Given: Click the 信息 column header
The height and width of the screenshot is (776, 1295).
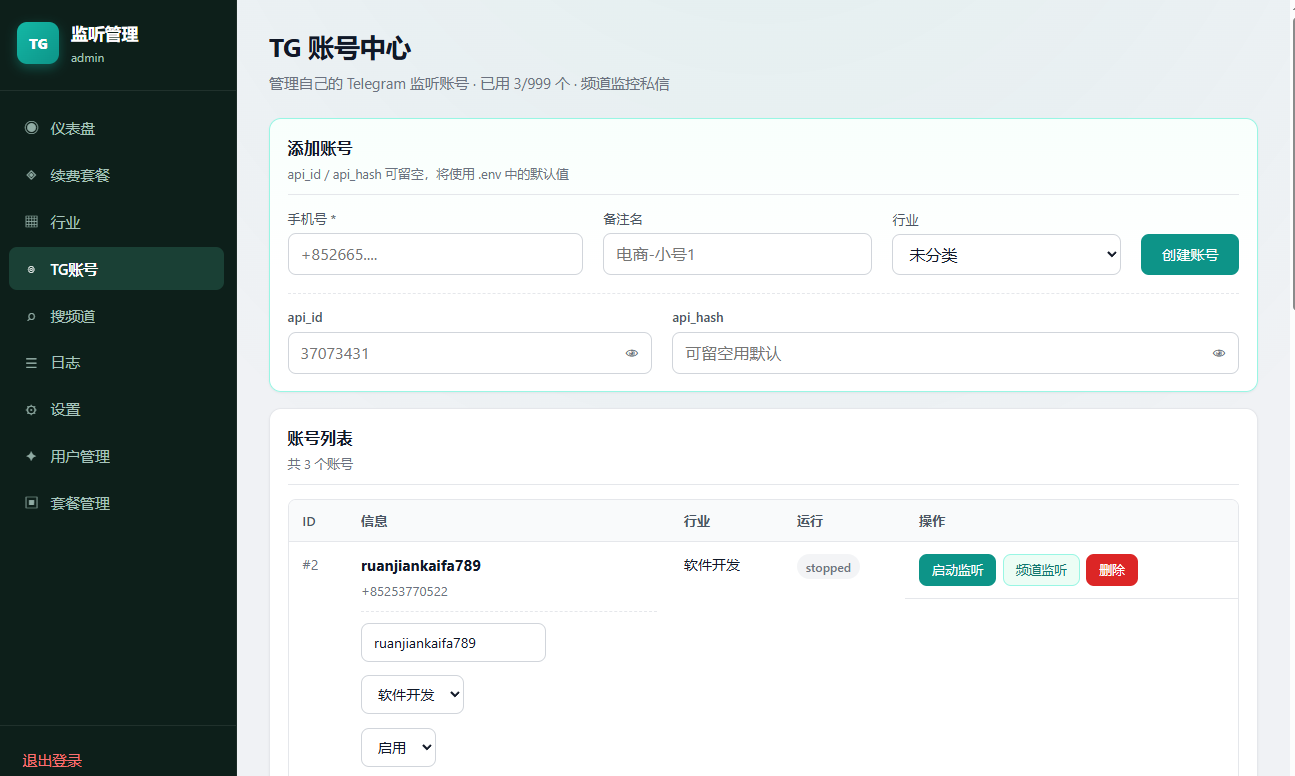Looking at the screenshot, I should (374, 521).
